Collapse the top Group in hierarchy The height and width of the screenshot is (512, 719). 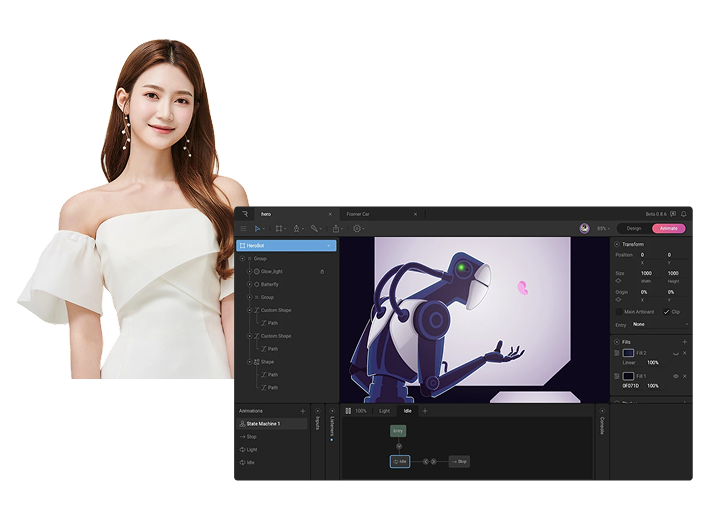click(x=243, y=259)
